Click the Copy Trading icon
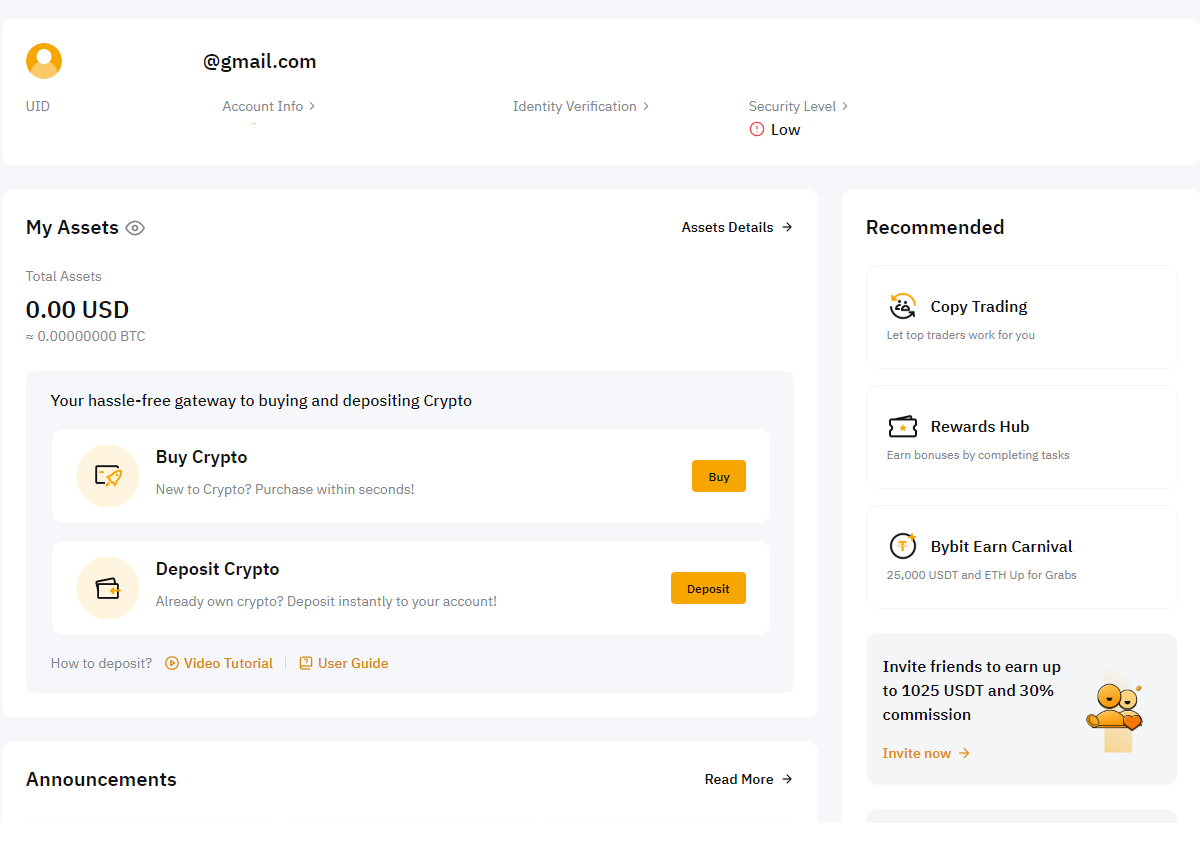1200x864 pixels. click(902, 306)
